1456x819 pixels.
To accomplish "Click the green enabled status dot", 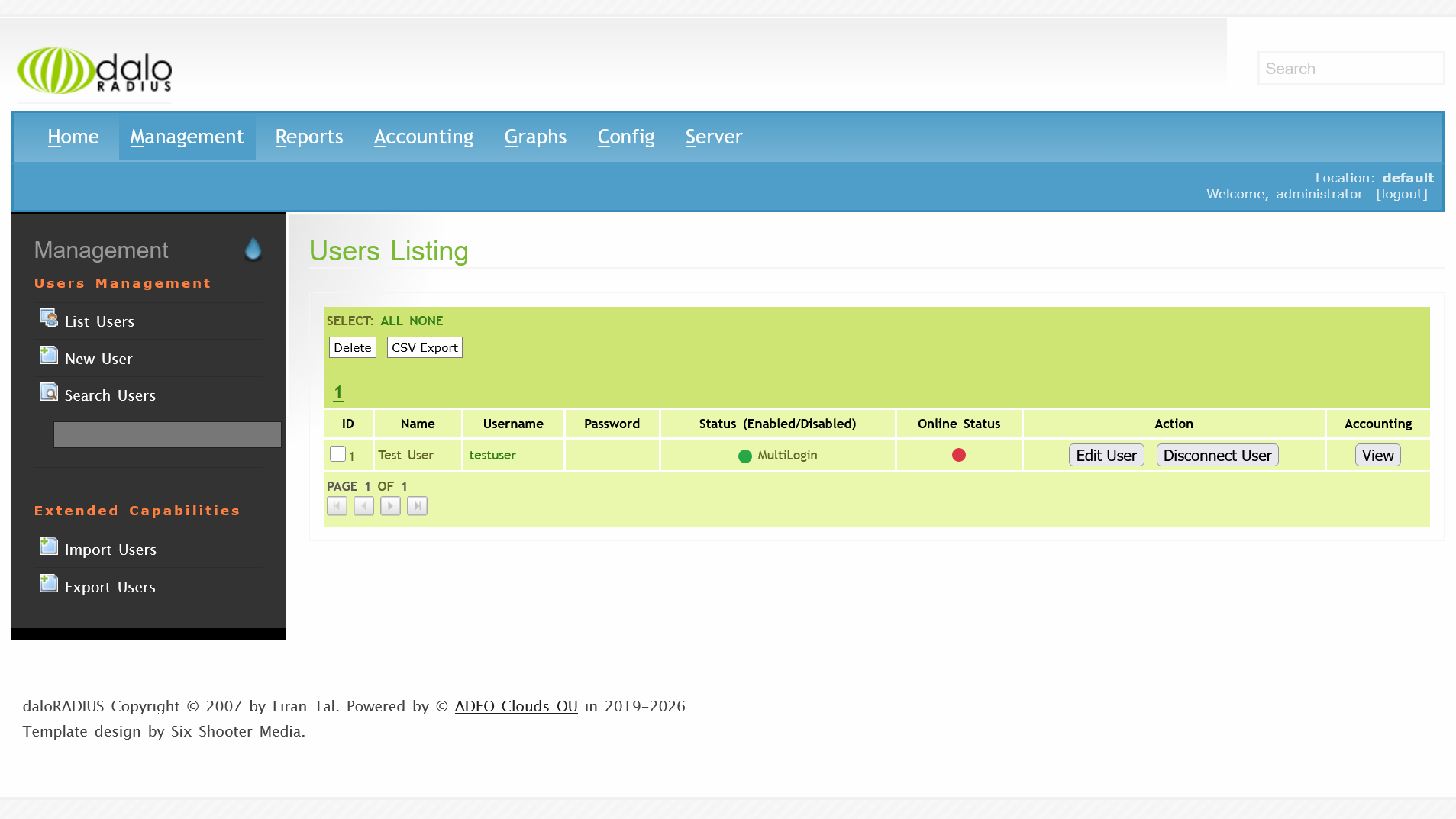I will tap(745, 456).
